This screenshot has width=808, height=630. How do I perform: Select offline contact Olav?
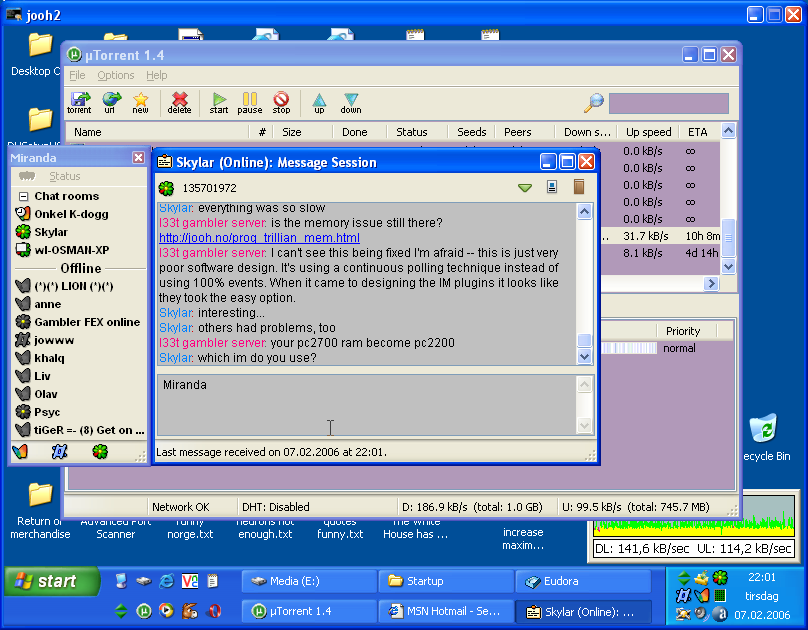(x=46, y=395)
